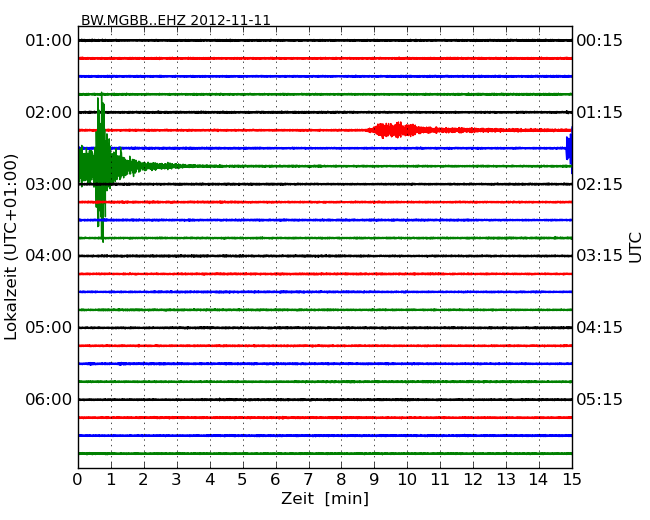Screen dimensions: 650x520
Task: Click the 10 tick on the minute axis
Action: click(407, 479)
